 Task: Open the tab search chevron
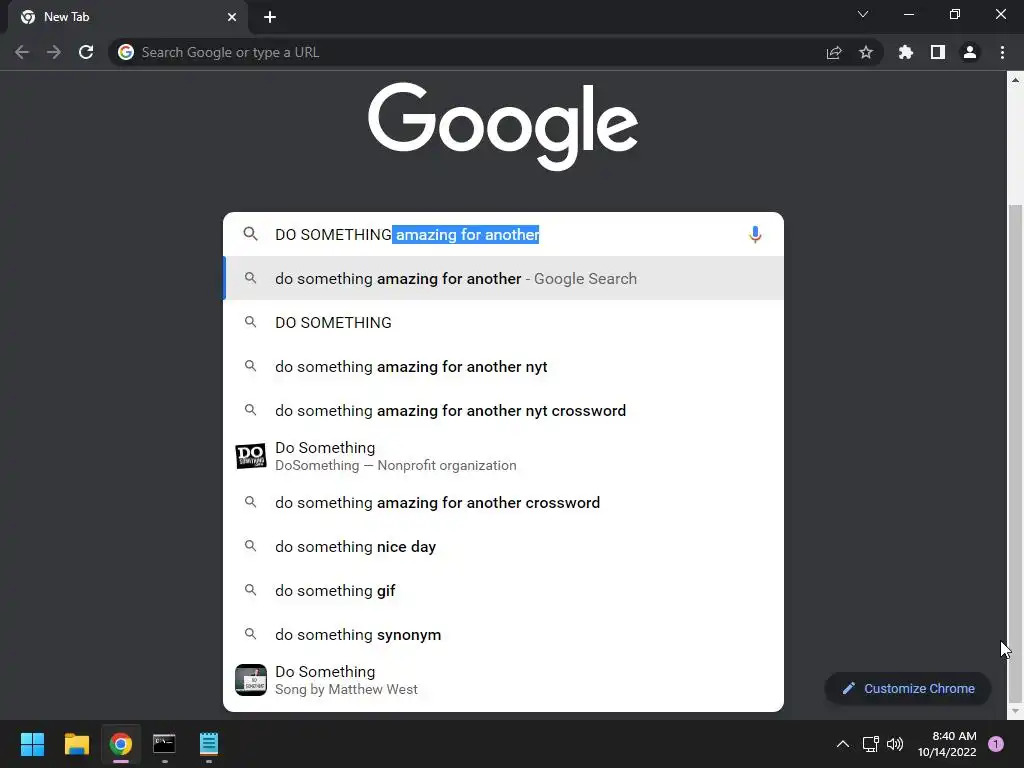863,14
